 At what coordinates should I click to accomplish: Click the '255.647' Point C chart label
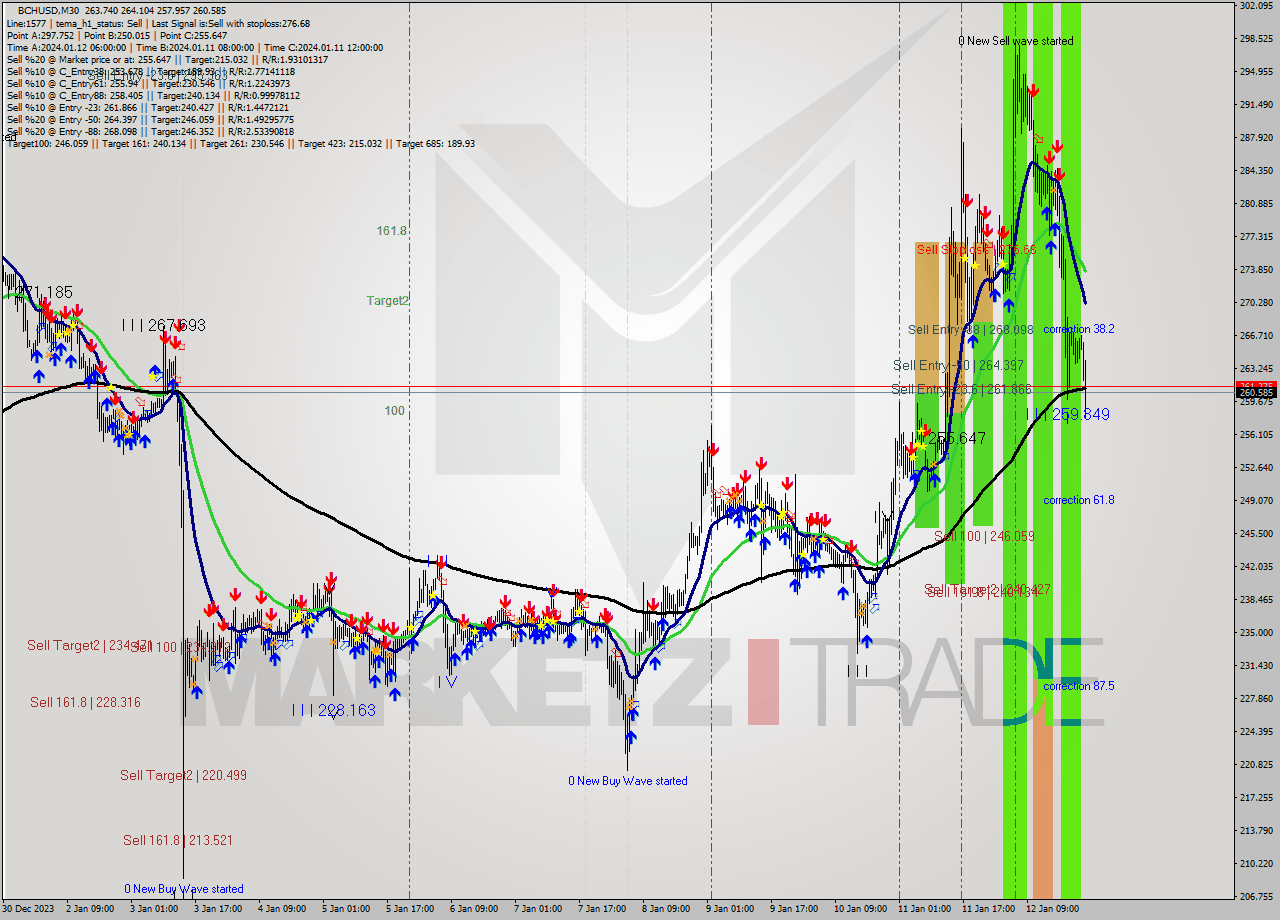[957, 438]
